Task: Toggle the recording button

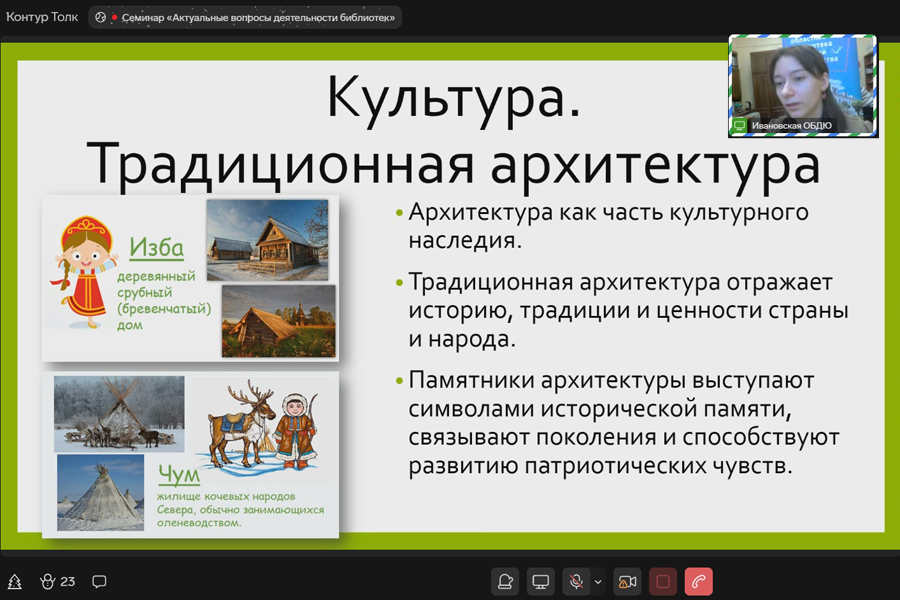Action: pyautogui.click(x=662, y=581)
